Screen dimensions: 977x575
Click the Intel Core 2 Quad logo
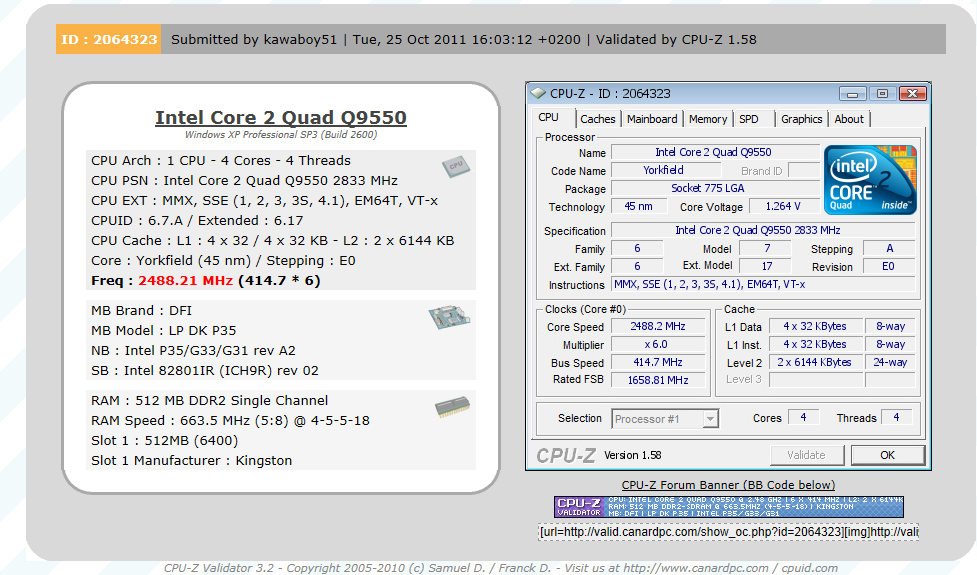tap(870, 180)
